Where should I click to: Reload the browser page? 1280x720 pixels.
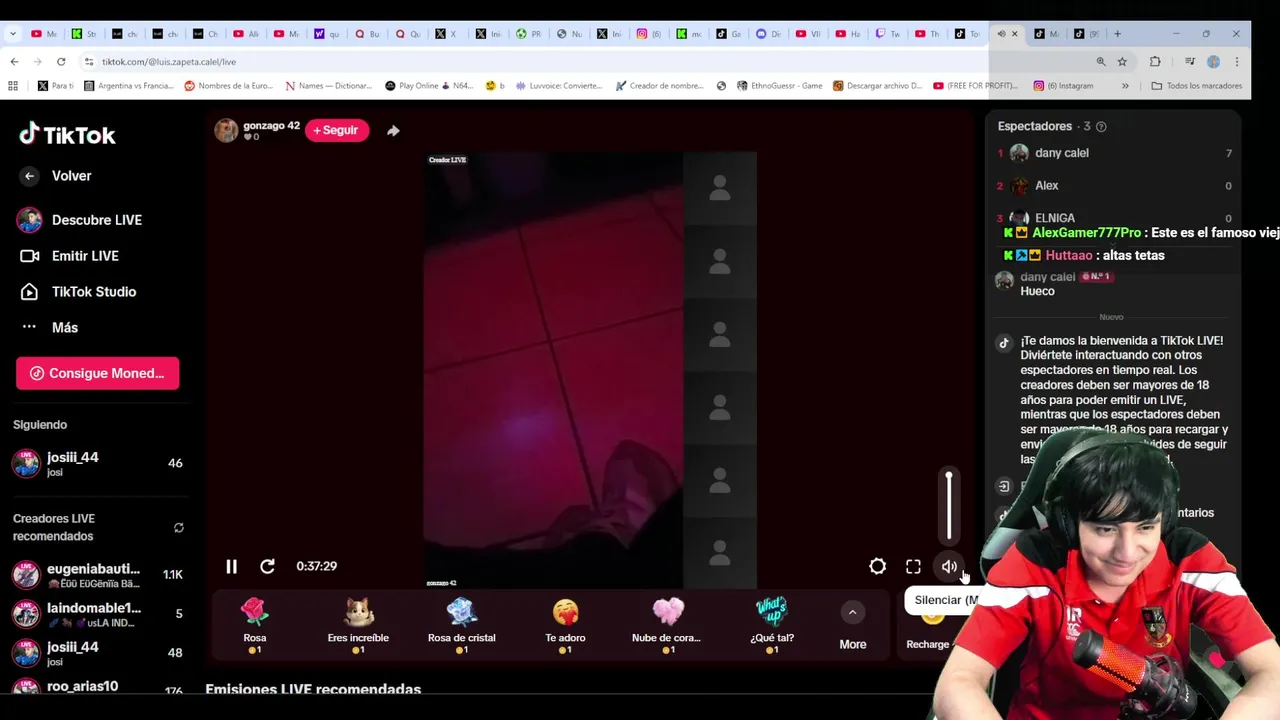coord(61,61)
